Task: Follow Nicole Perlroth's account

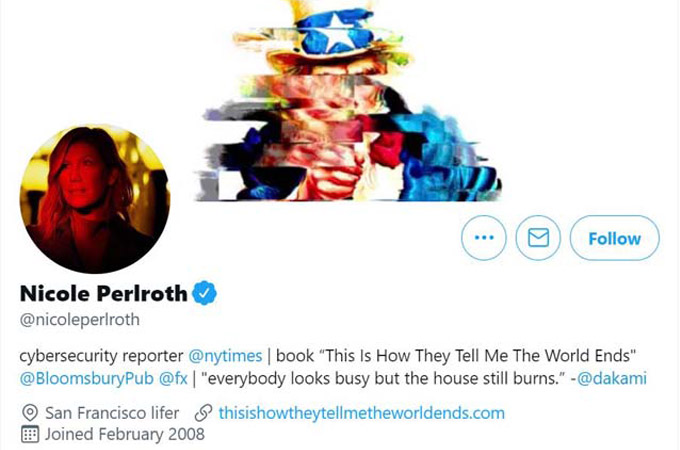Action: coord(615,238)
